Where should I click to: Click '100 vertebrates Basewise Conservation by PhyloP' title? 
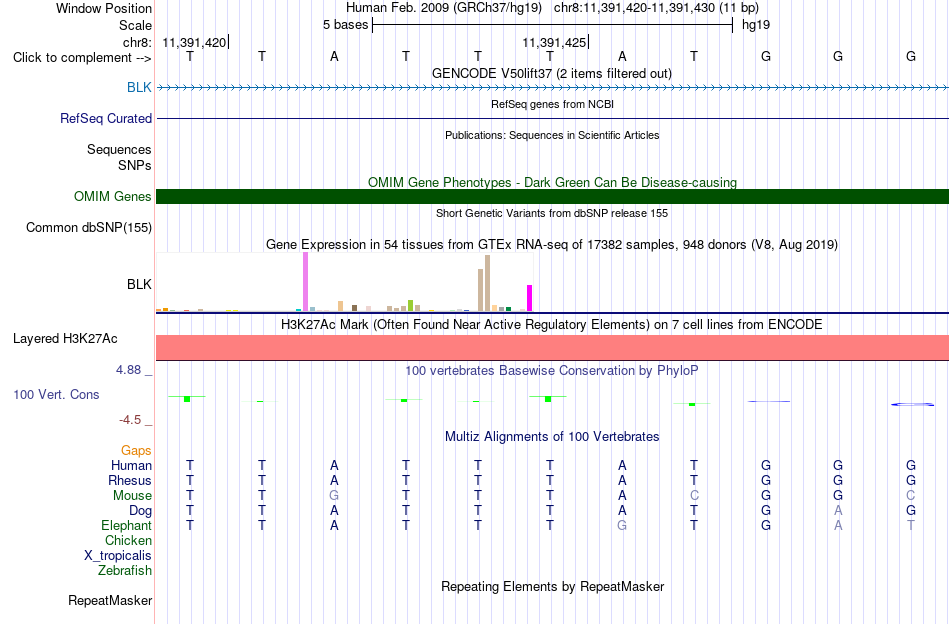551,370
